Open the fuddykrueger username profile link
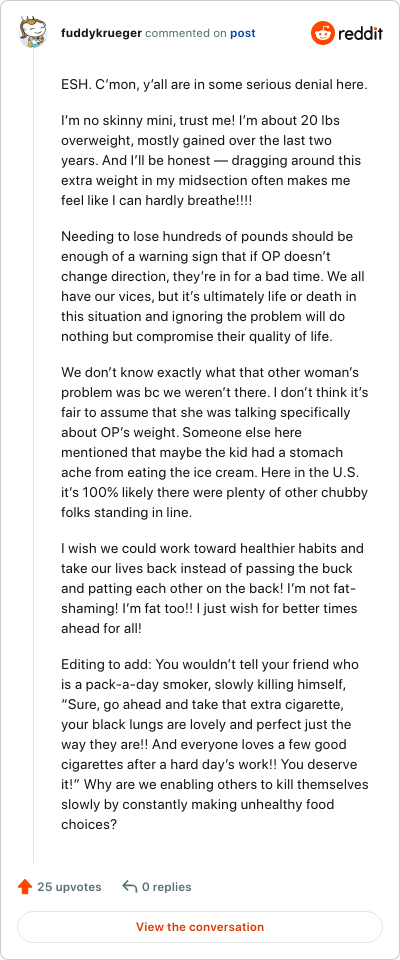The height and width of the screenshot is (960, 400). 101,33
